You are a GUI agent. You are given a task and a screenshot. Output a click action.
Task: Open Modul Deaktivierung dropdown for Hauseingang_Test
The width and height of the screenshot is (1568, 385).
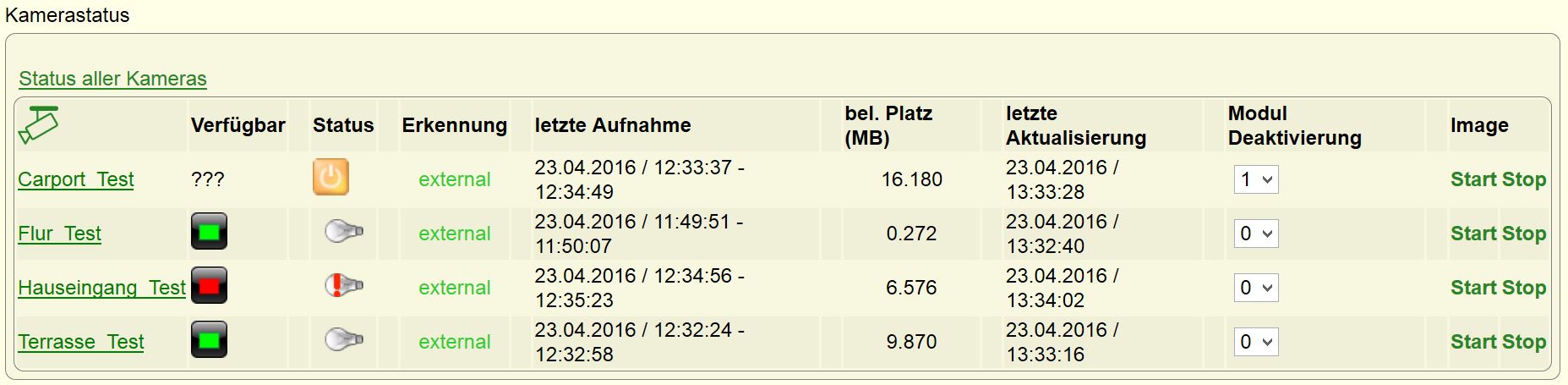pos(1255,288)
